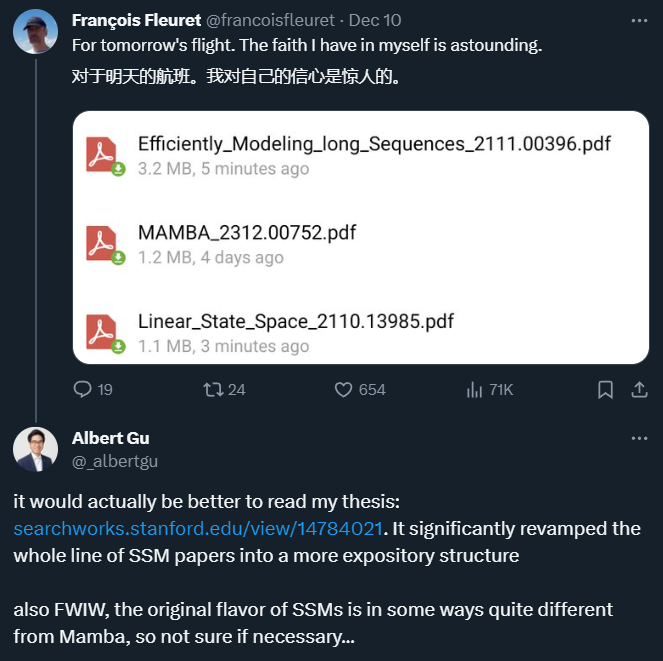Open the more options on Albert Gu's reply

pyautogui.click(x=639, y=439)
